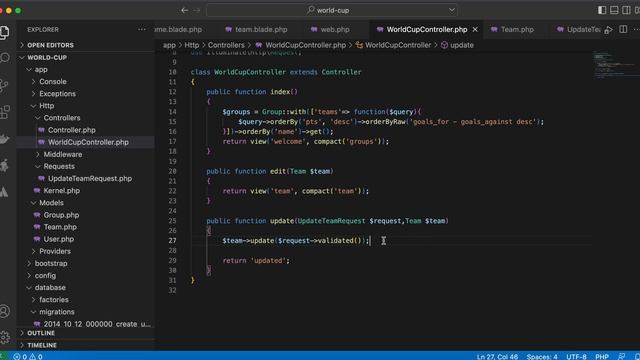
Task: Open the Accounts menu icon
Action: tap(4, 311)
